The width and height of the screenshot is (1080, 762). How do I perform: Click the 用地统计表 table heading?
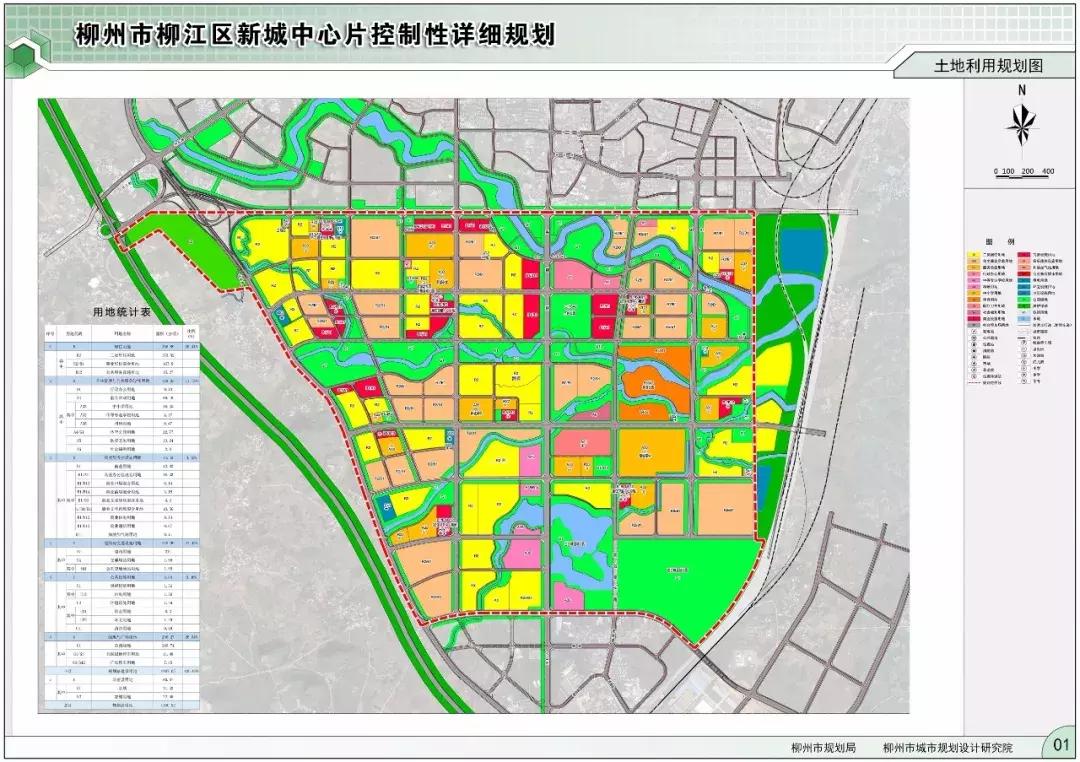(120, 312)
